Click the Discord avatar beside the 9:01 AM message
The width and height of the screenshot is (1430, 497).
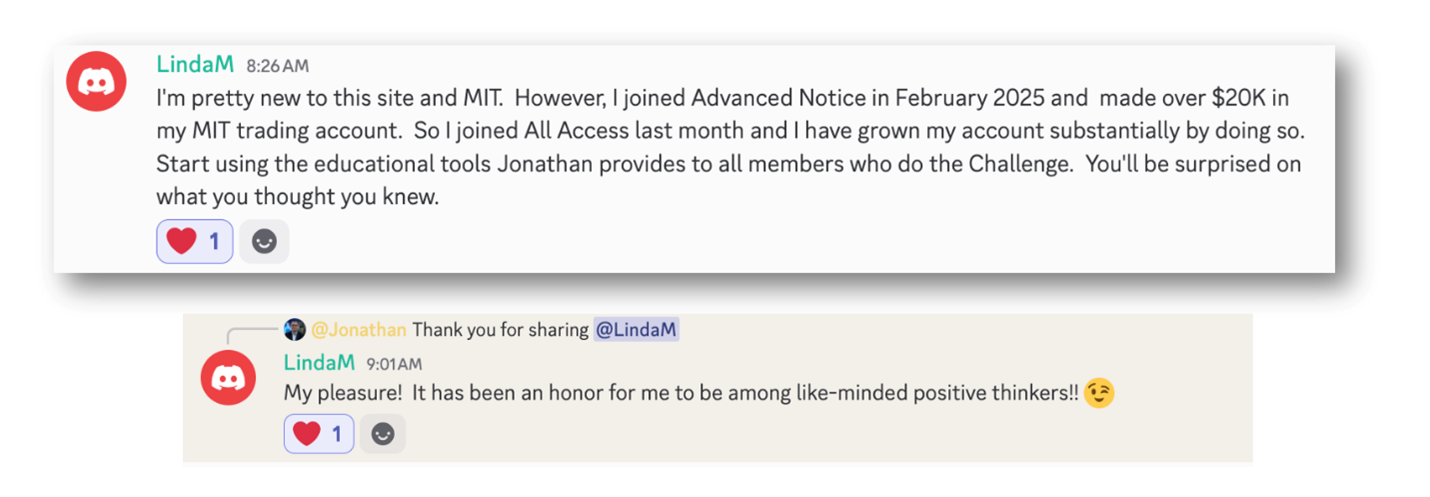pyautogui.click(x=230, y=376)
